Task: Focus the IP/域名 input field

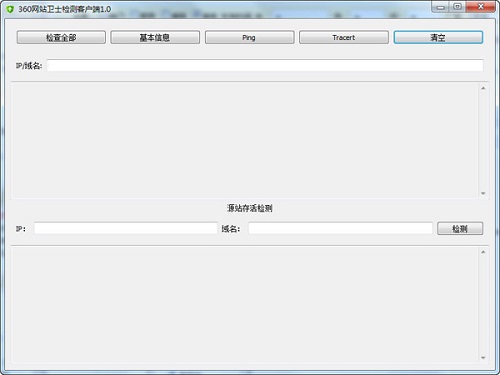Action: (x=265, y=65)
